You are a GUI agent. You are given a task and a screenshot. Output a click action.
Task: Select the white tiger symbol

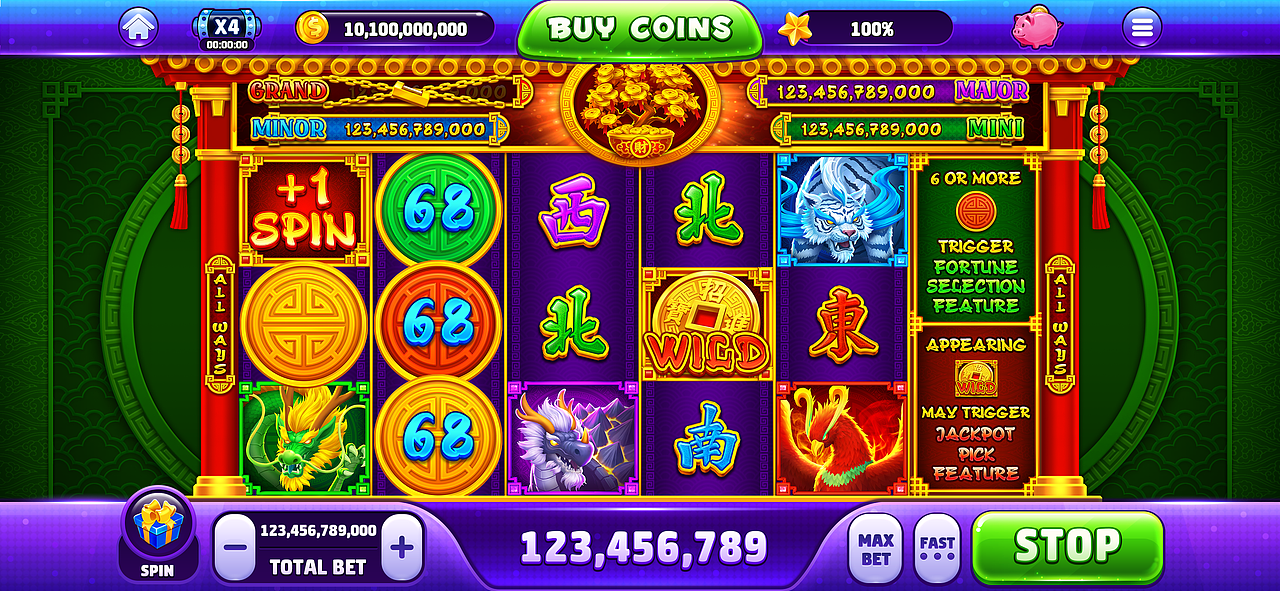coord(840,210)
